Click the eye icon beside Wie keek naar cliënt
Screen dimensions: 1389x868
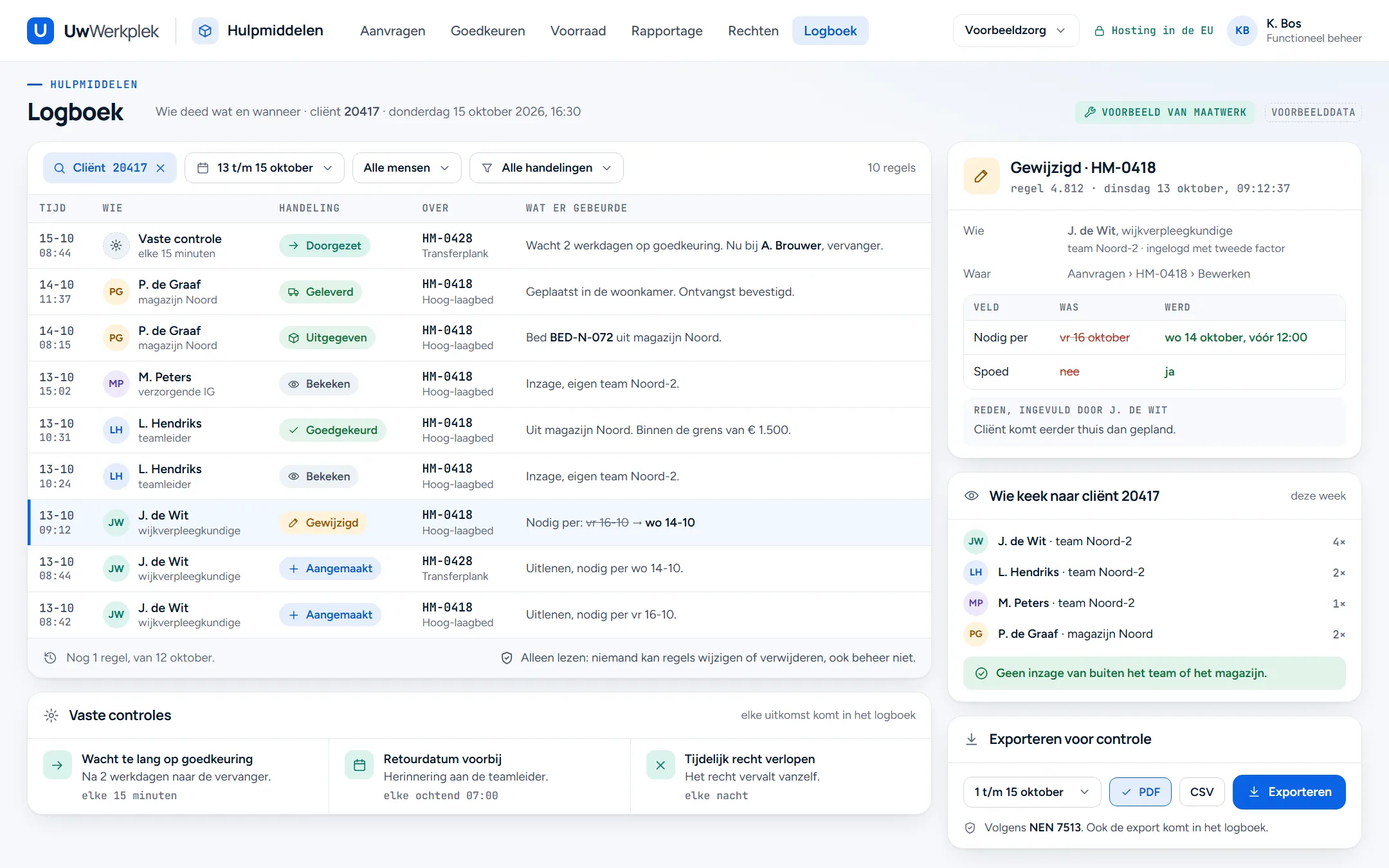[972, 496]
